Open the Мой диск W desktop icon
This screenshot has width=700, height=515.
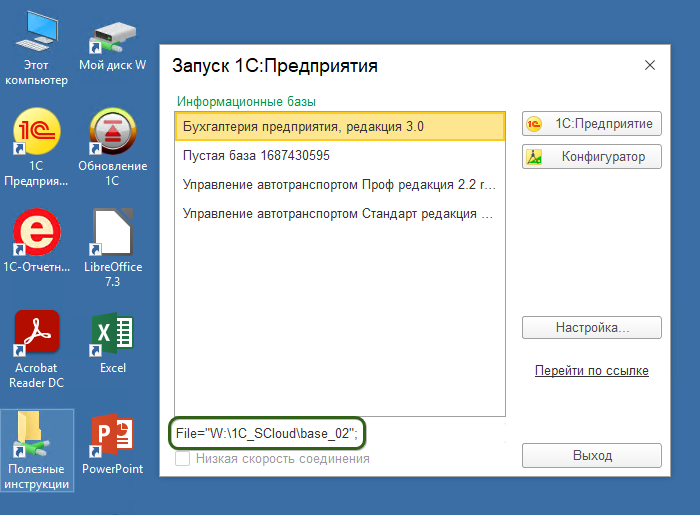click(113, 46)
